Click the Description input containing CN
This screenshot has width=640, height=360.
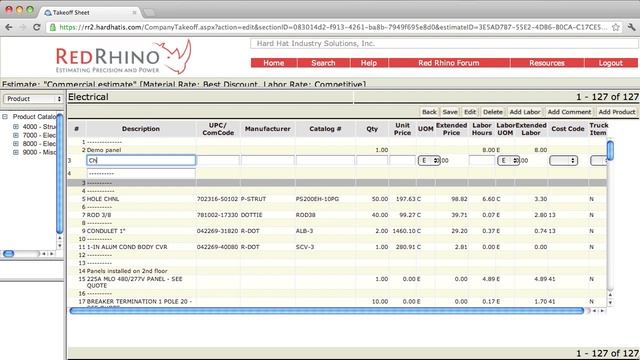[x=141, y=160]
